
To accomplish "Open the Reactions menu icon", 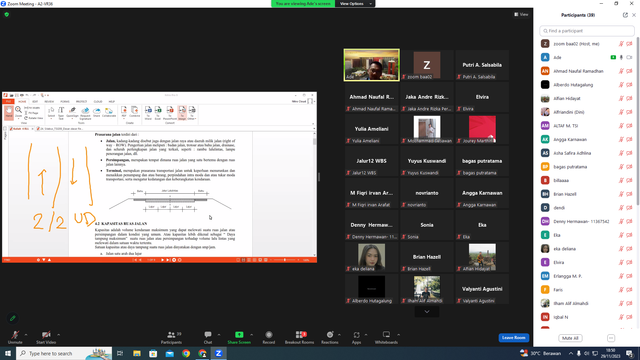I will click(330, 335).
